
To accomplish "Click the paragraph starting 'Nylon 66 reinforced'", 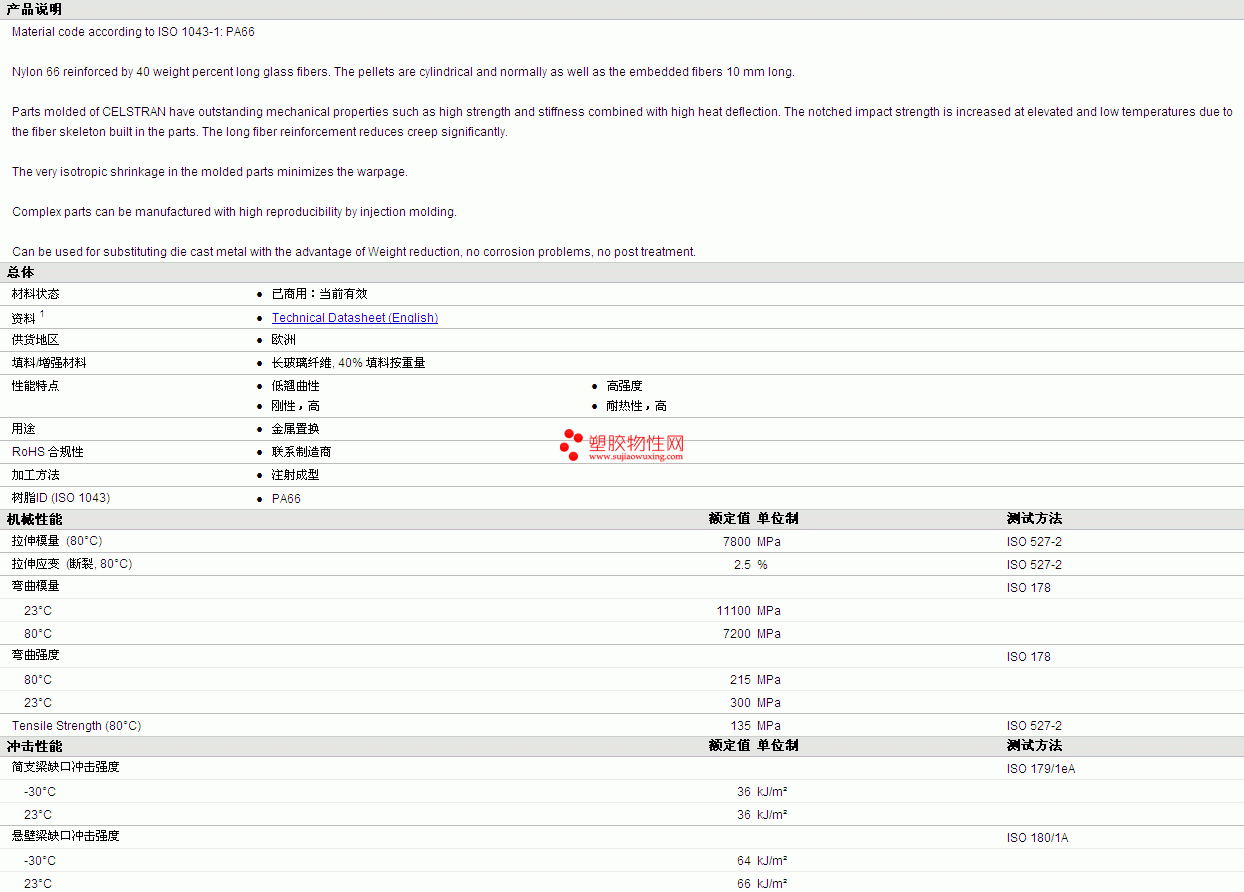I will 403,72.
